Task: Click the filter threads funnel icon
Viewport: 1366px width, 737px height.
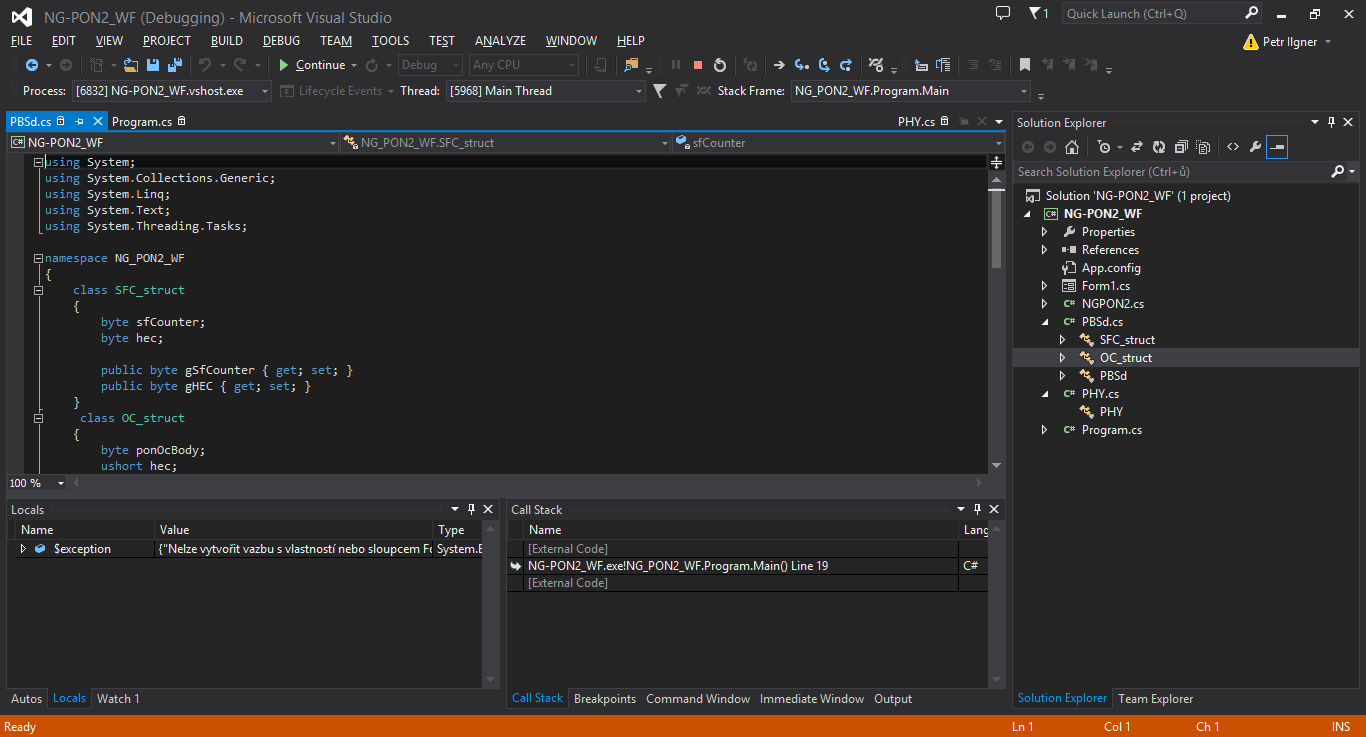Action: click(659, 91)
